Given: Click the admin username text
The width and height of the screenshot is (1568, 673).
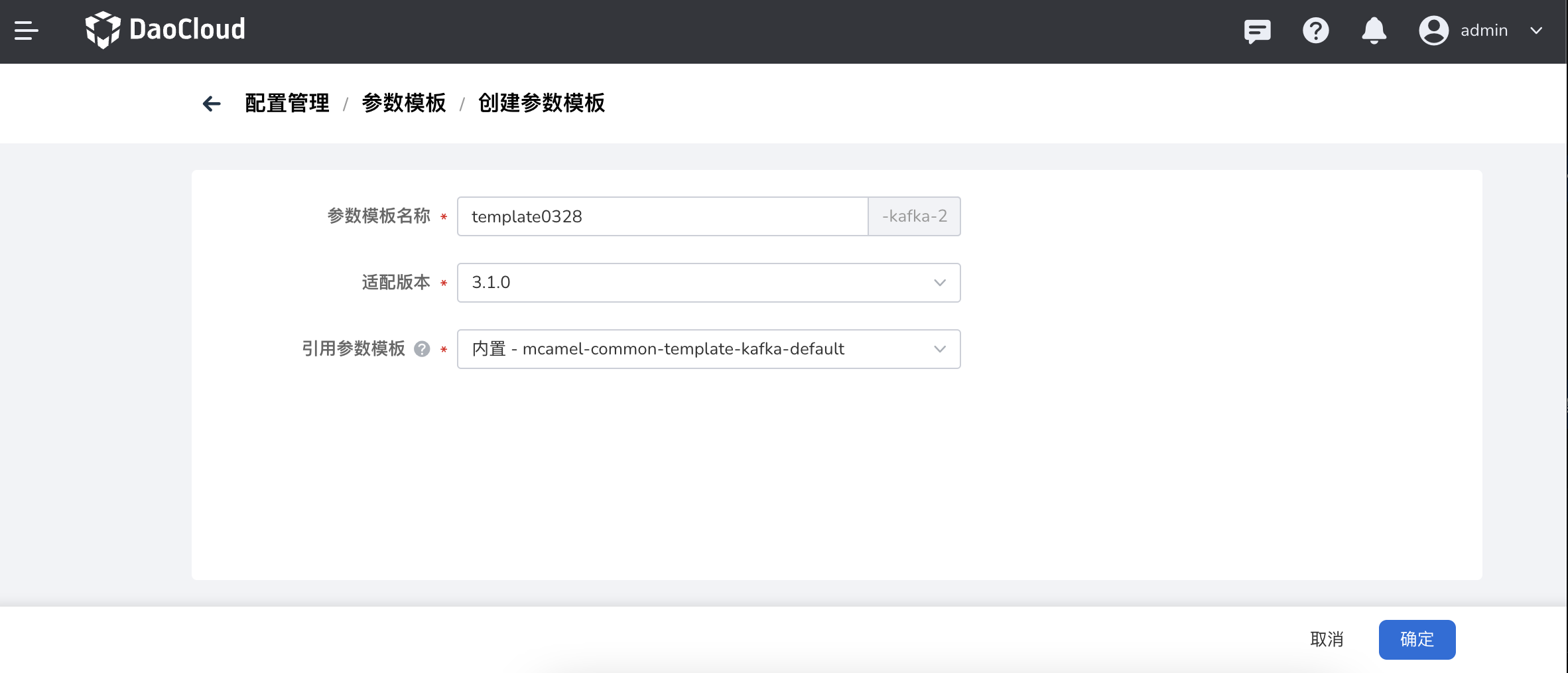Looking at the screenshot, I should (x=1484, y=31).
